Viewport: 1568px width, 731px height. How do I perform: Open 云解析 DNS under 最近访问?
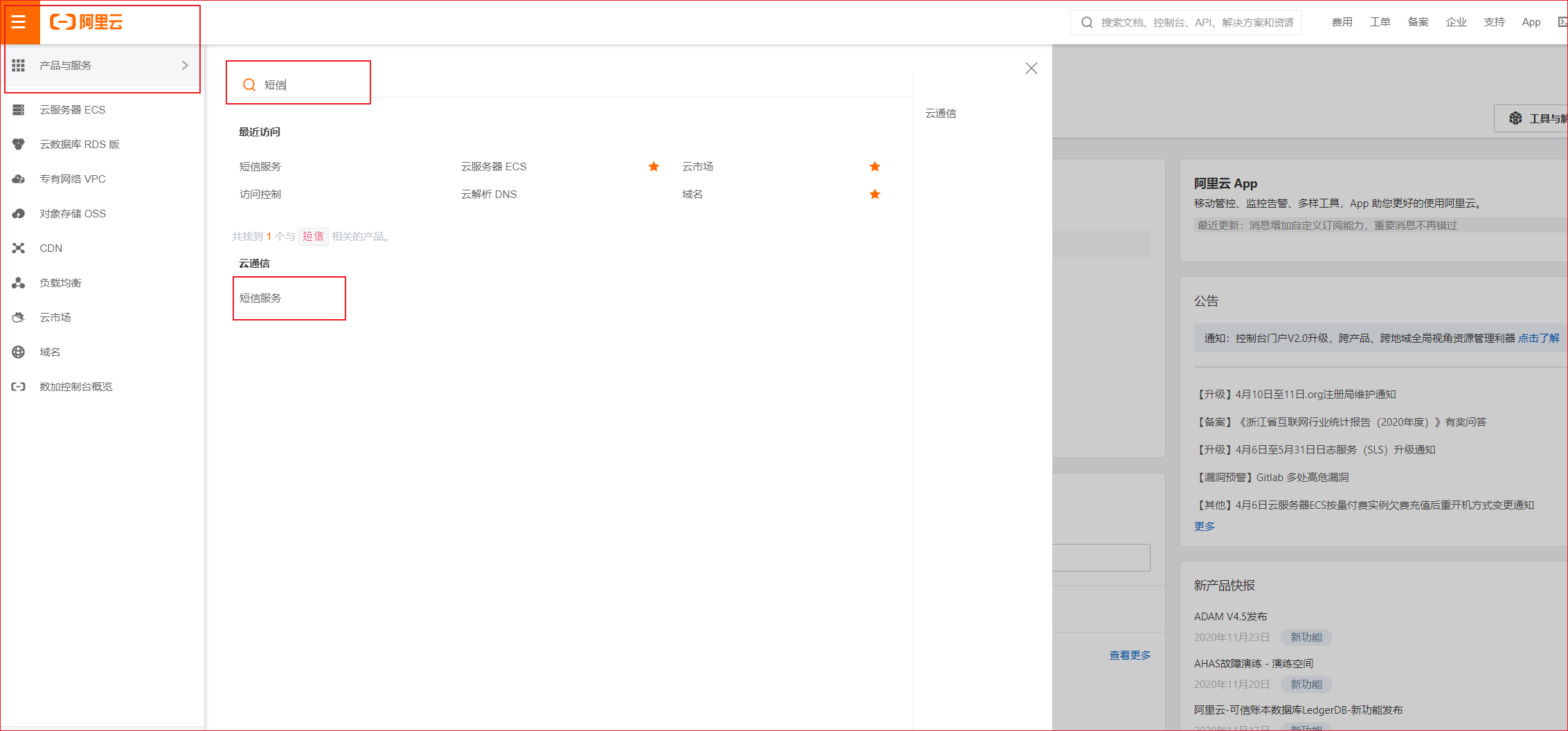489,195
